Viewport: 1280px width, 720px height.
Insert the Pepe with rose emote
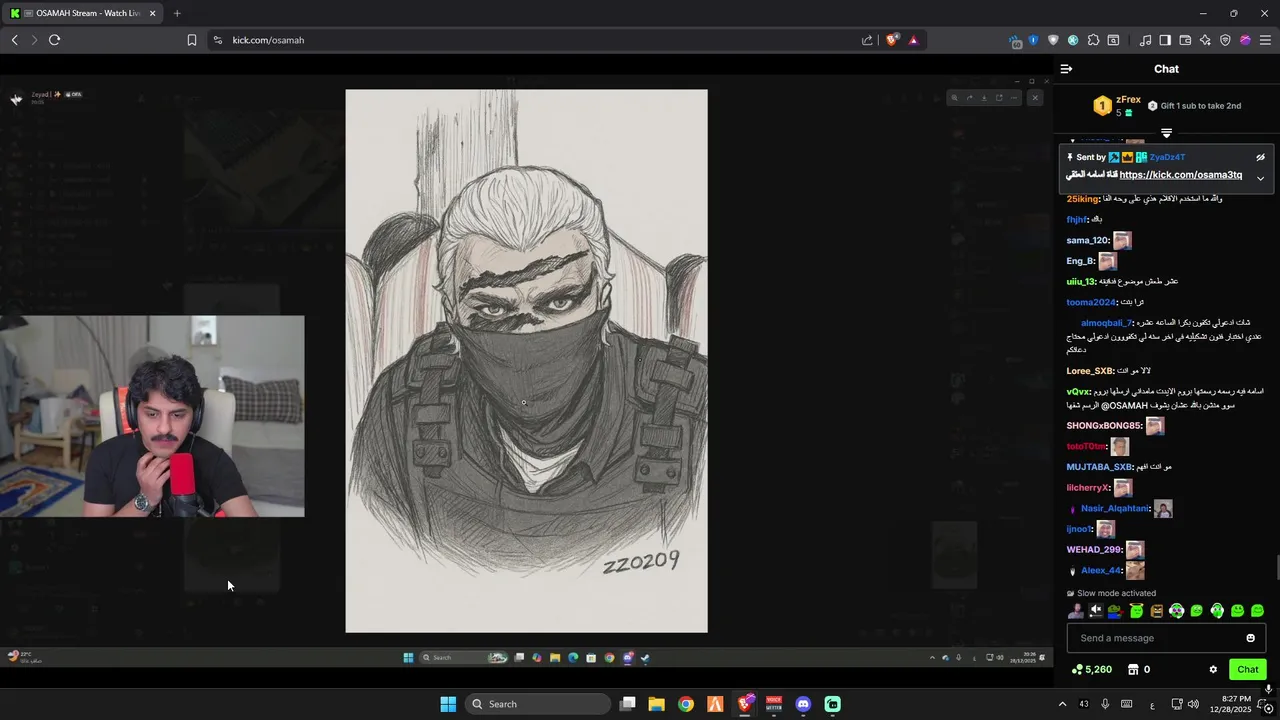point(1116,611)
